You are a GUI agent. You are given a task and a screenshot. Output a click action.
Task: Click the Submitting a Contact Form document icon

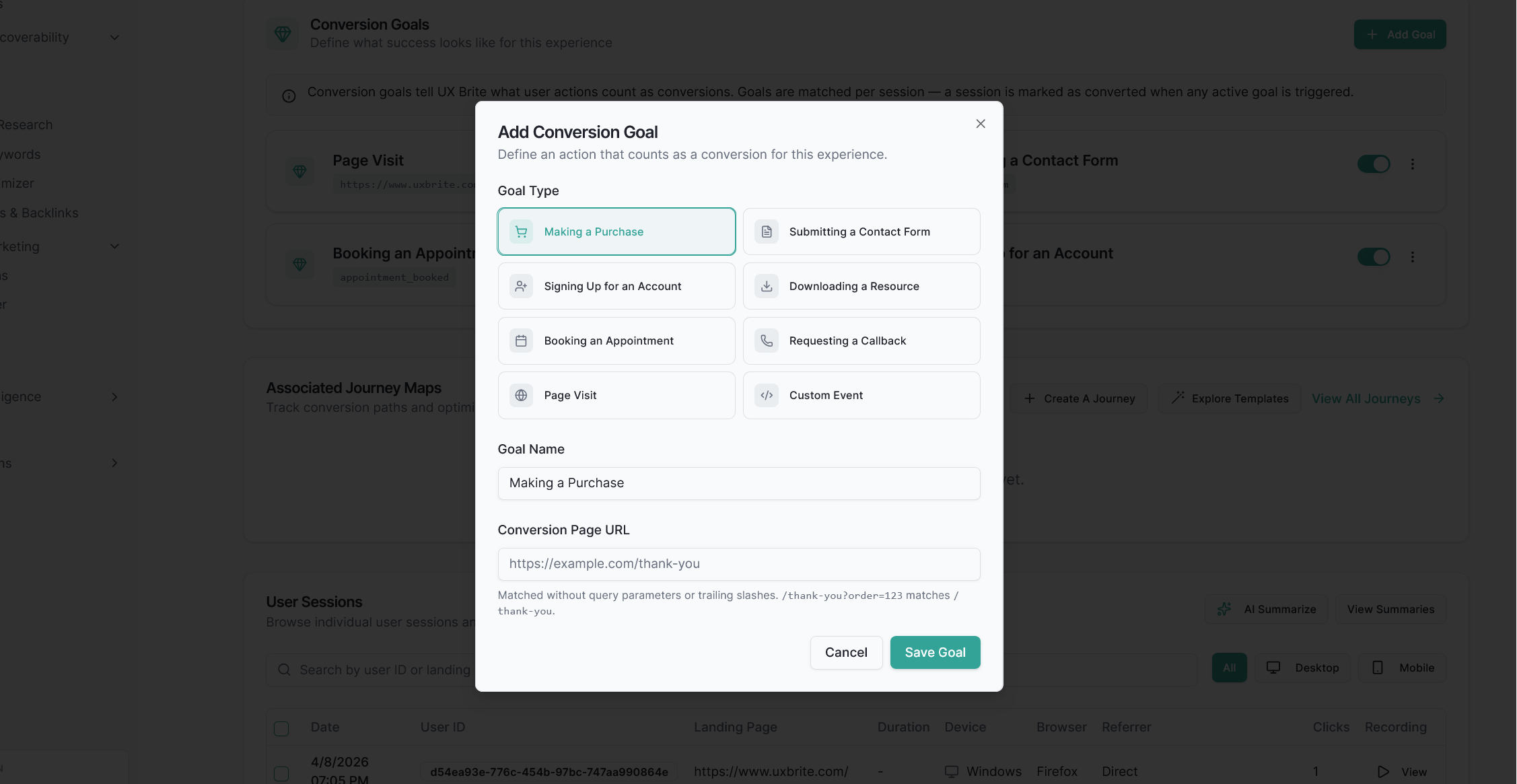(767, 231)
